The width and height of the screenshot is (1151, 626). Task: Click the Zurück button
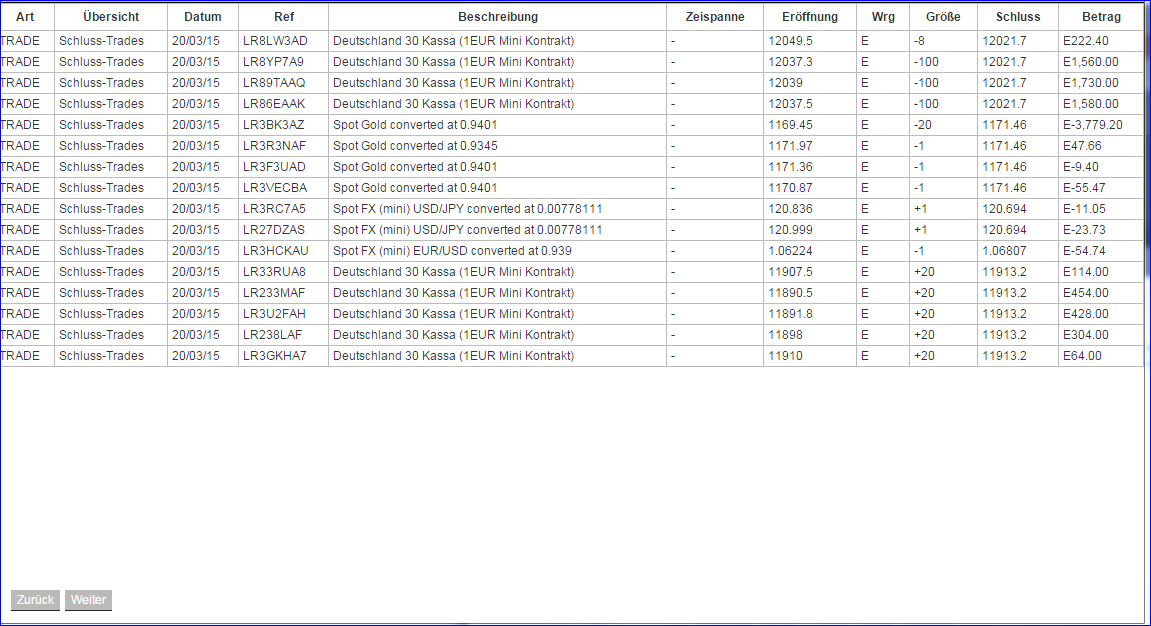coord(34,600)
